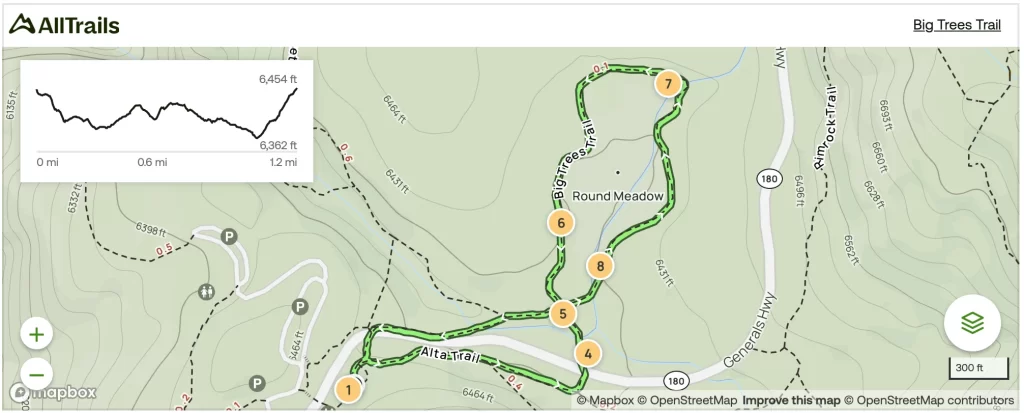Click waypoint marker 7 at the loop top
This screenshot has height=413, width=1024.
668,83
